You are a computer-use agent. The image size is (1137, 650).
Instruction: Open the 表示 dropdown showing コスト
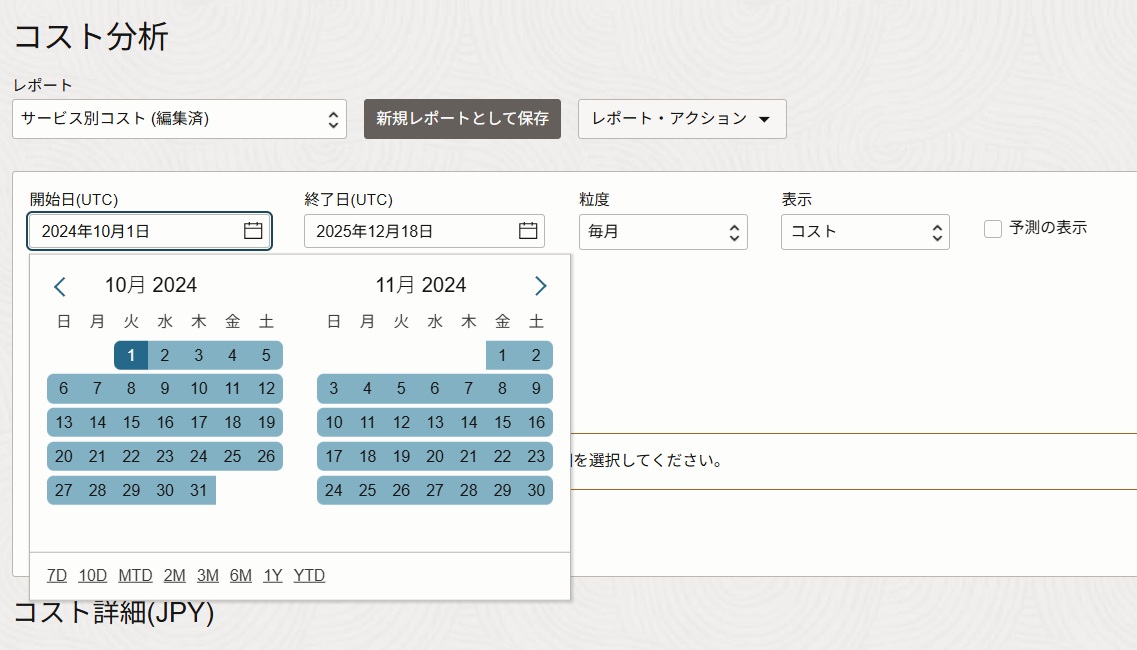pos(864,232)
